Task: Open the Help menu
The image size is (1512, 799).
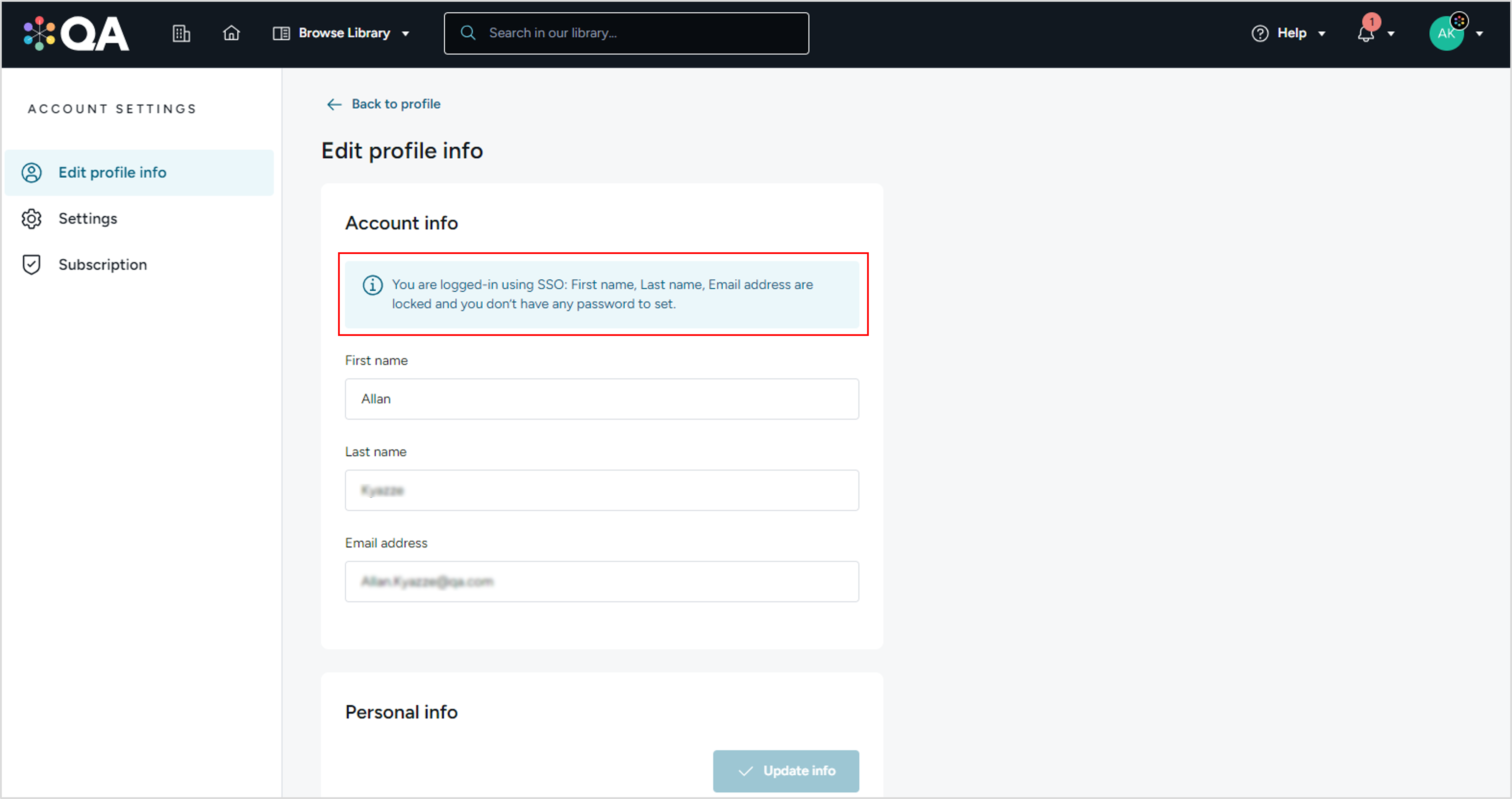Action: tap(1288, 34)
